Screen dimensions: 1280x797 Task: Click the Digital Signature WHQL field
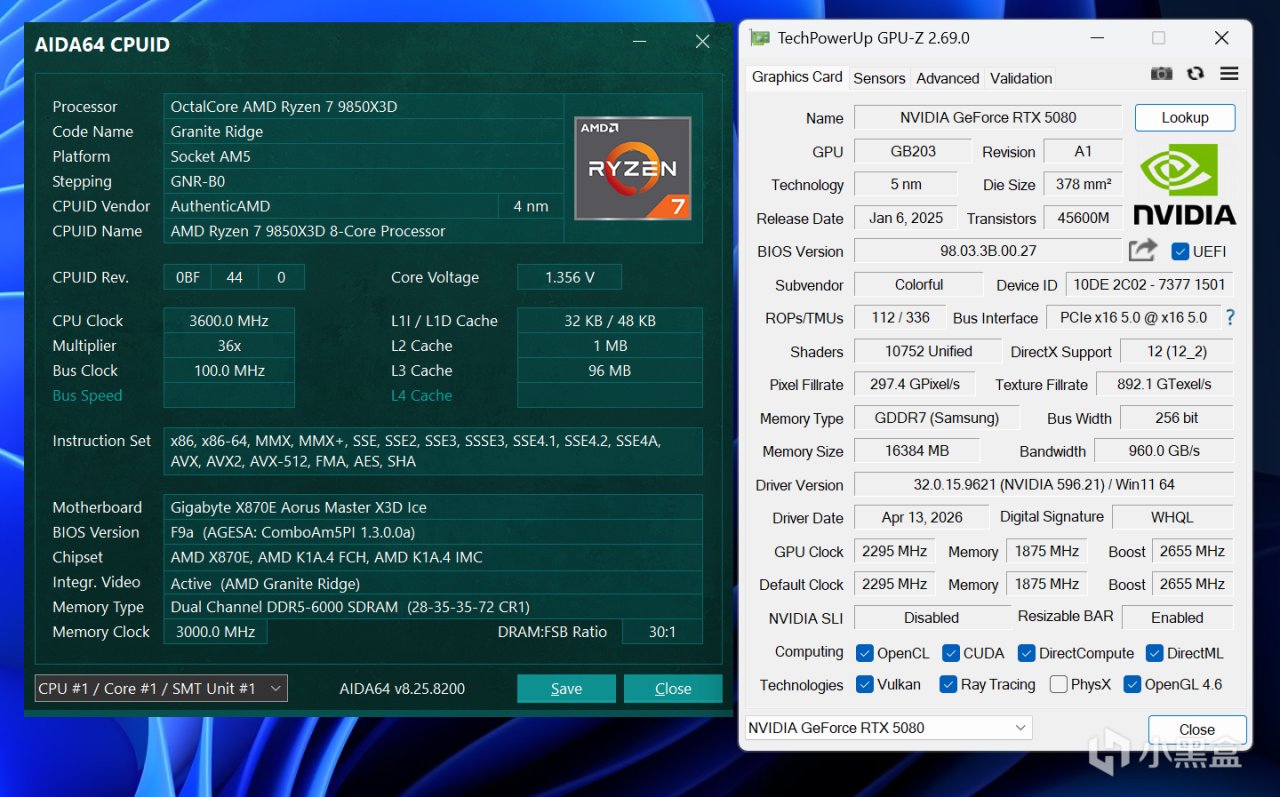tap(1172, 518)
